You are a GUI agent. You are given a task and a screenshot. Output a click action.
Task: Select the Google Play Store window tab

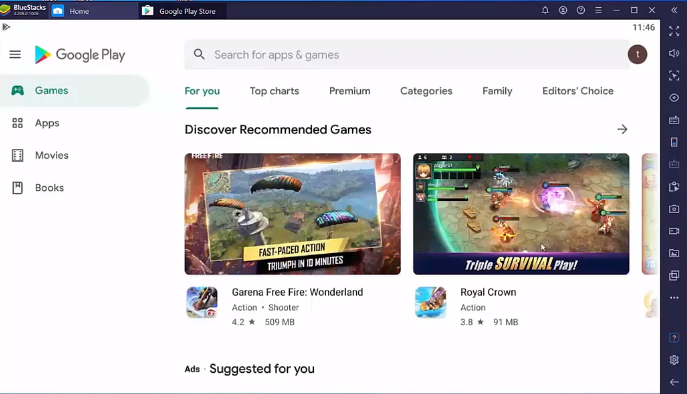182,11
